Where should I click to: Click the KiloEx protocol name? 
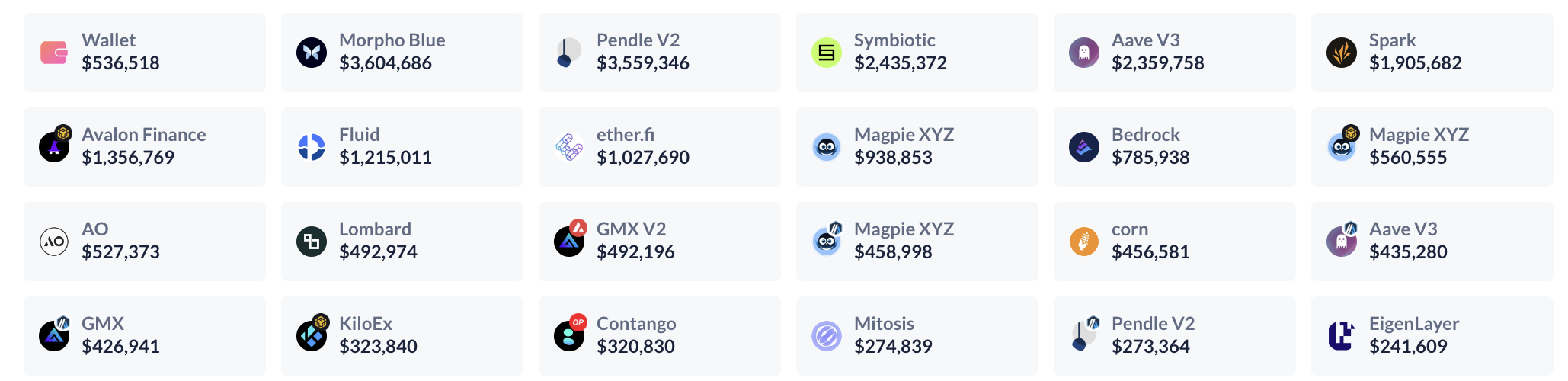tap(366, 324)
